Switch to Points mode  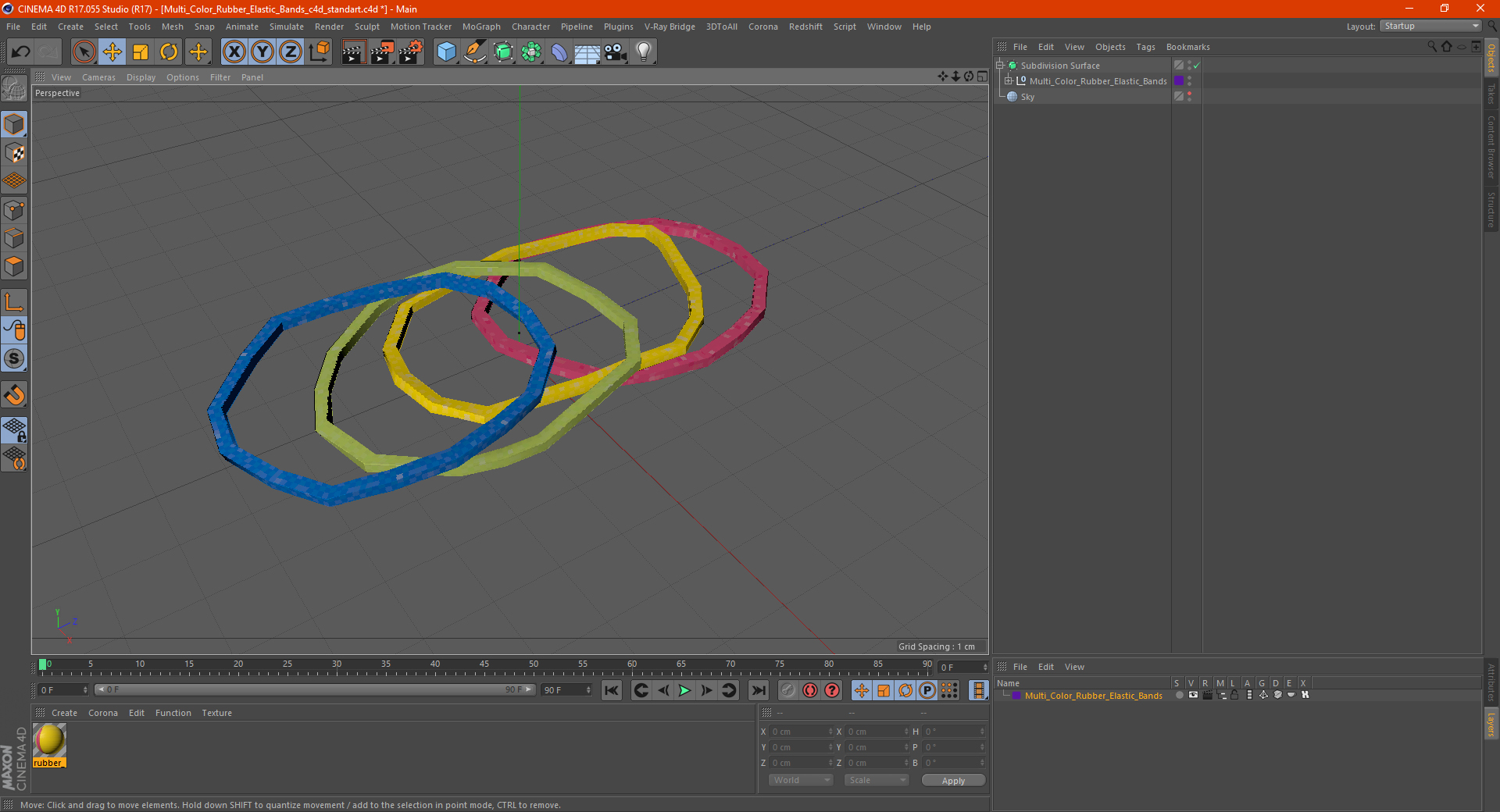click(x=14, y=210)
